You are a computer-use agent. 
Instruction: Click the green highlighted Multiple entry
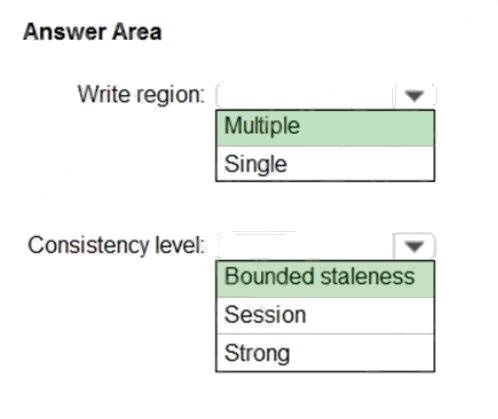click(x=325, y=128)
